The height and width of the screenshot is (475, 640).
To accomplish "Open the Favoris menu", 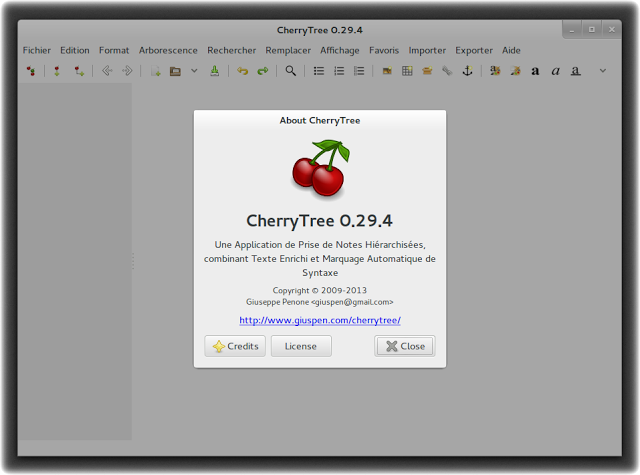I will coord(384,50).
